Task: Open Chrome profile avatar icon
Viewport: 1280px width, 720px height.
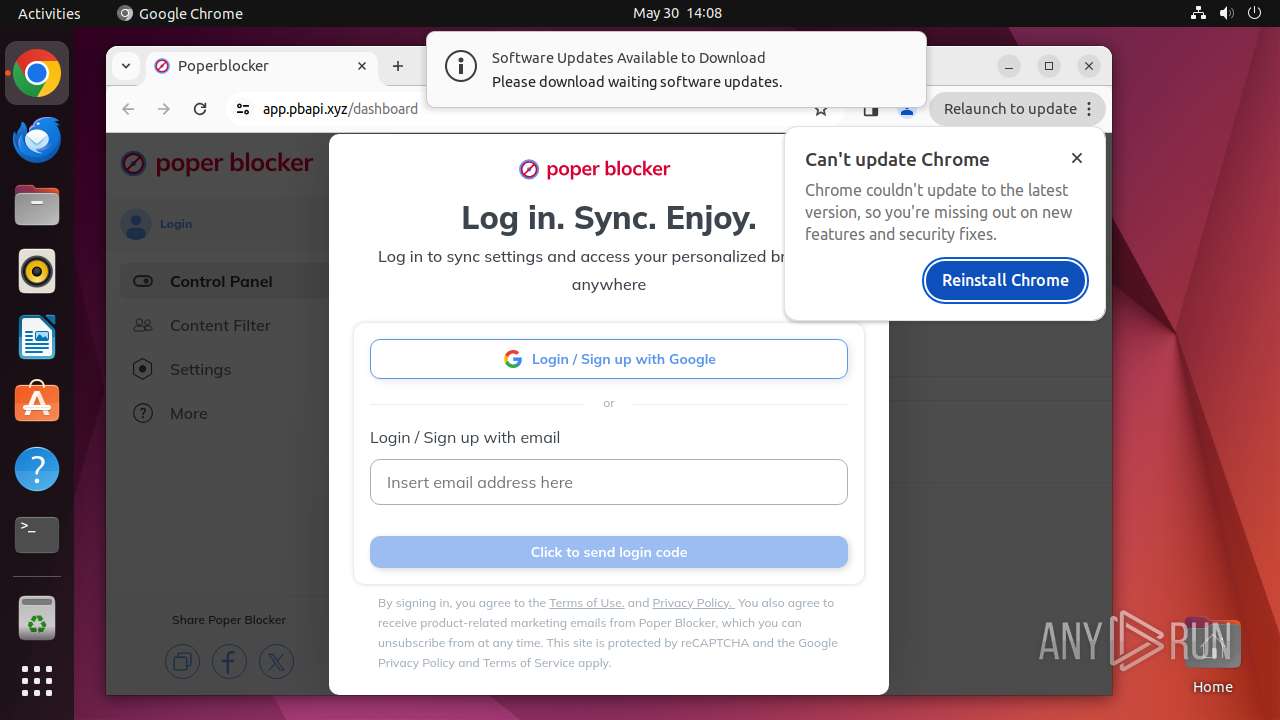Action: pyautogui.click(x=907, y=110)
